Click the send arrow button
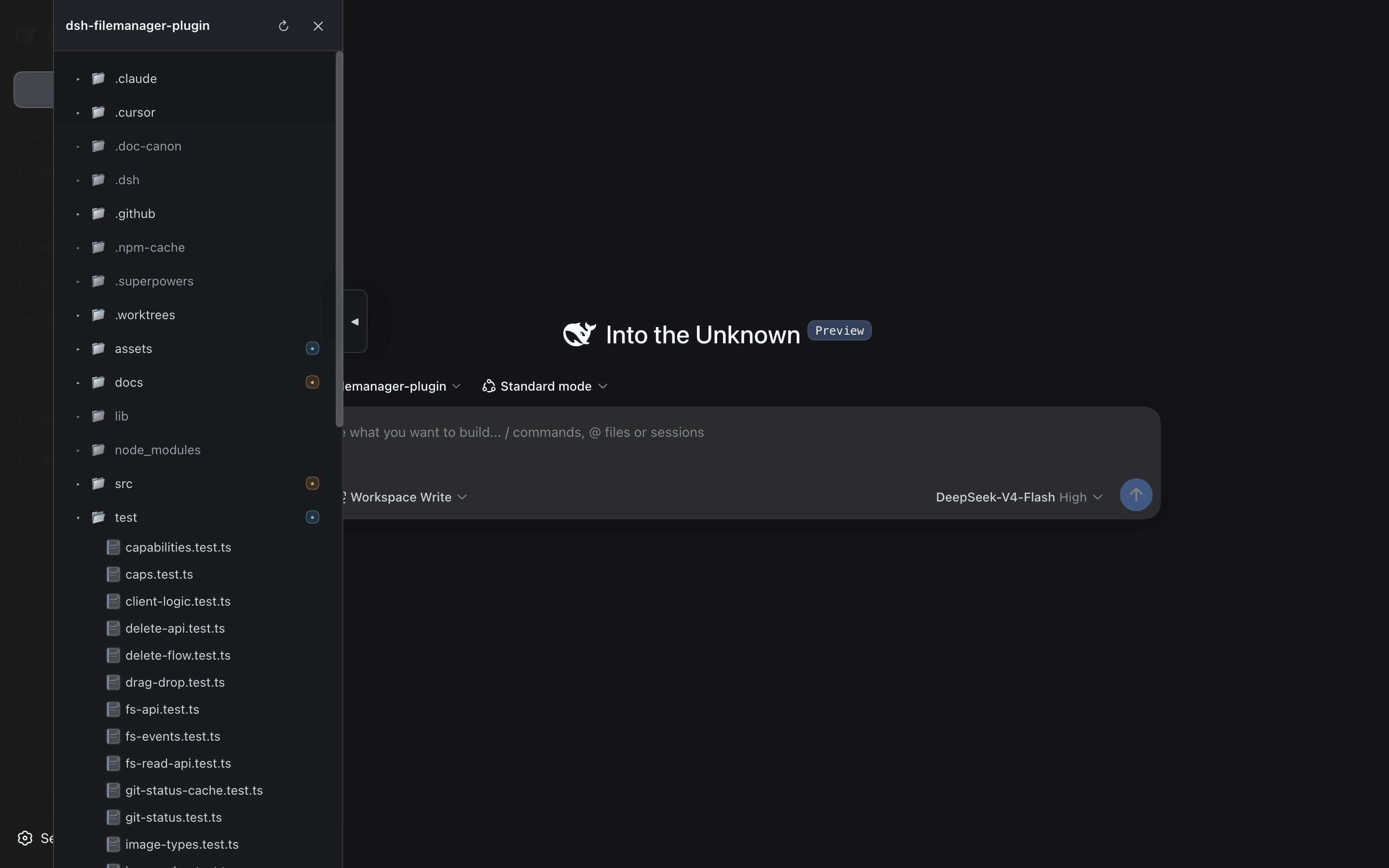 point(1136,495)
